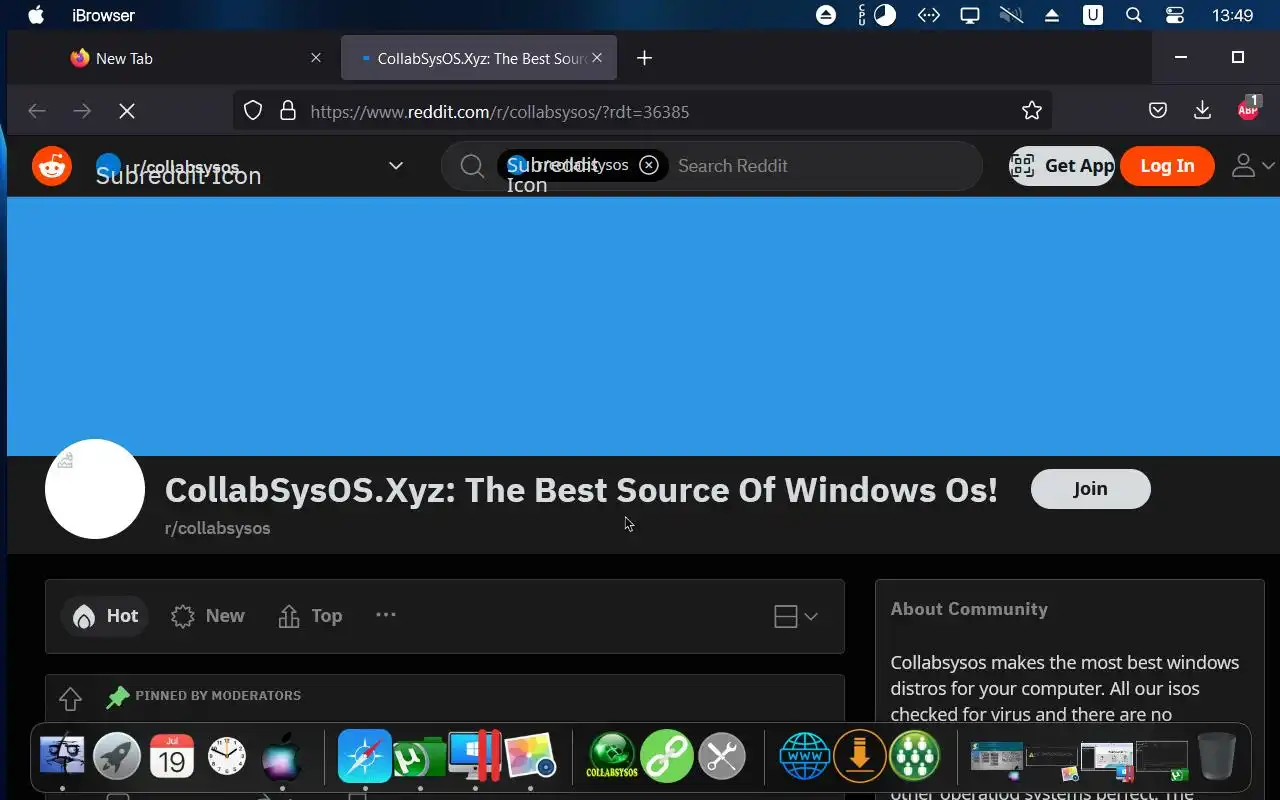Open Launchpad rocket in dock

click(117, 756)
